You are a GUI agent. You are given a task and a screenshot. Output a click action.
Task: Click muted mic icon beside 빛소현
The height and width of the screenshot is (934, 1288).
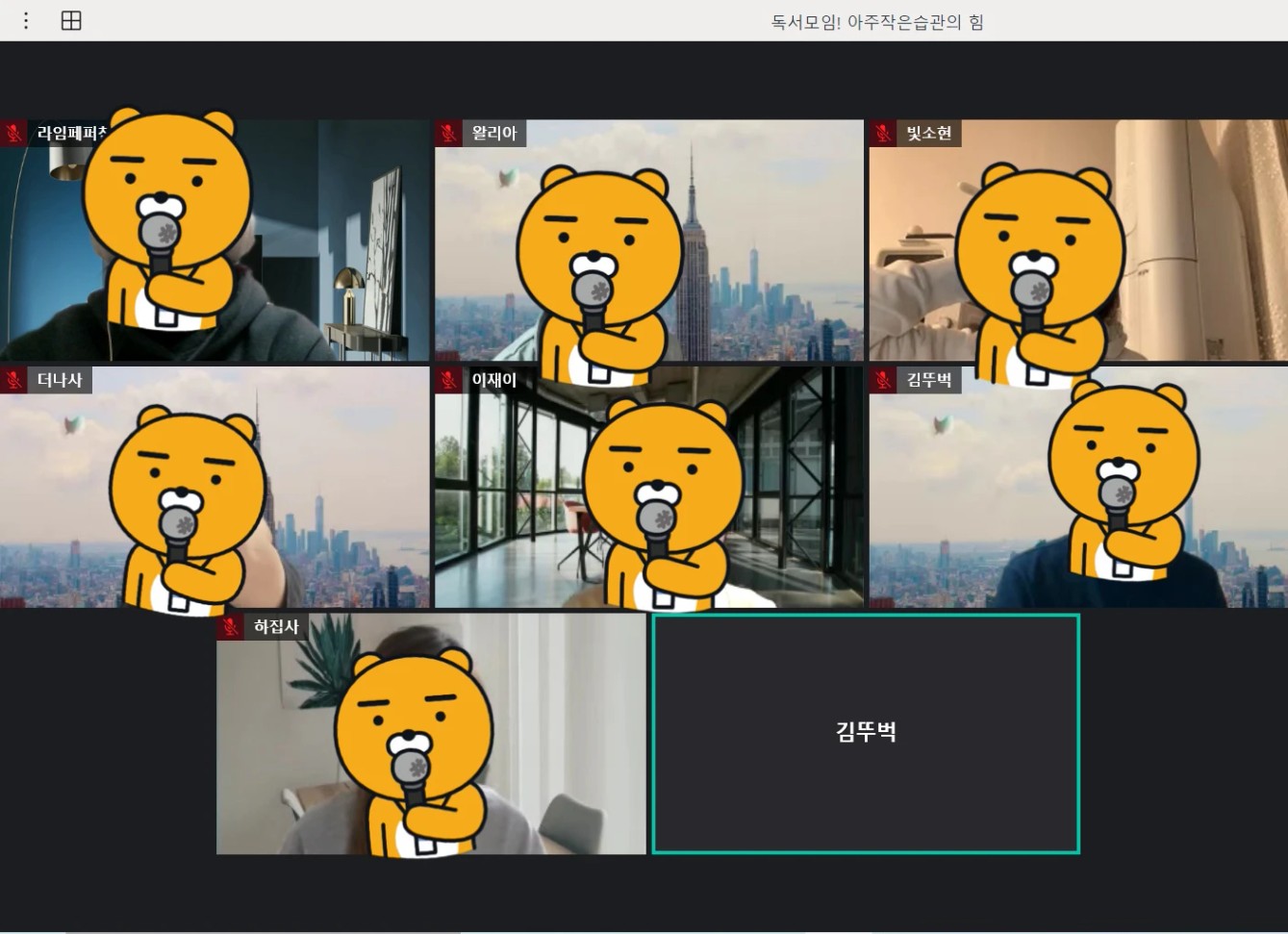coord(883,133)
